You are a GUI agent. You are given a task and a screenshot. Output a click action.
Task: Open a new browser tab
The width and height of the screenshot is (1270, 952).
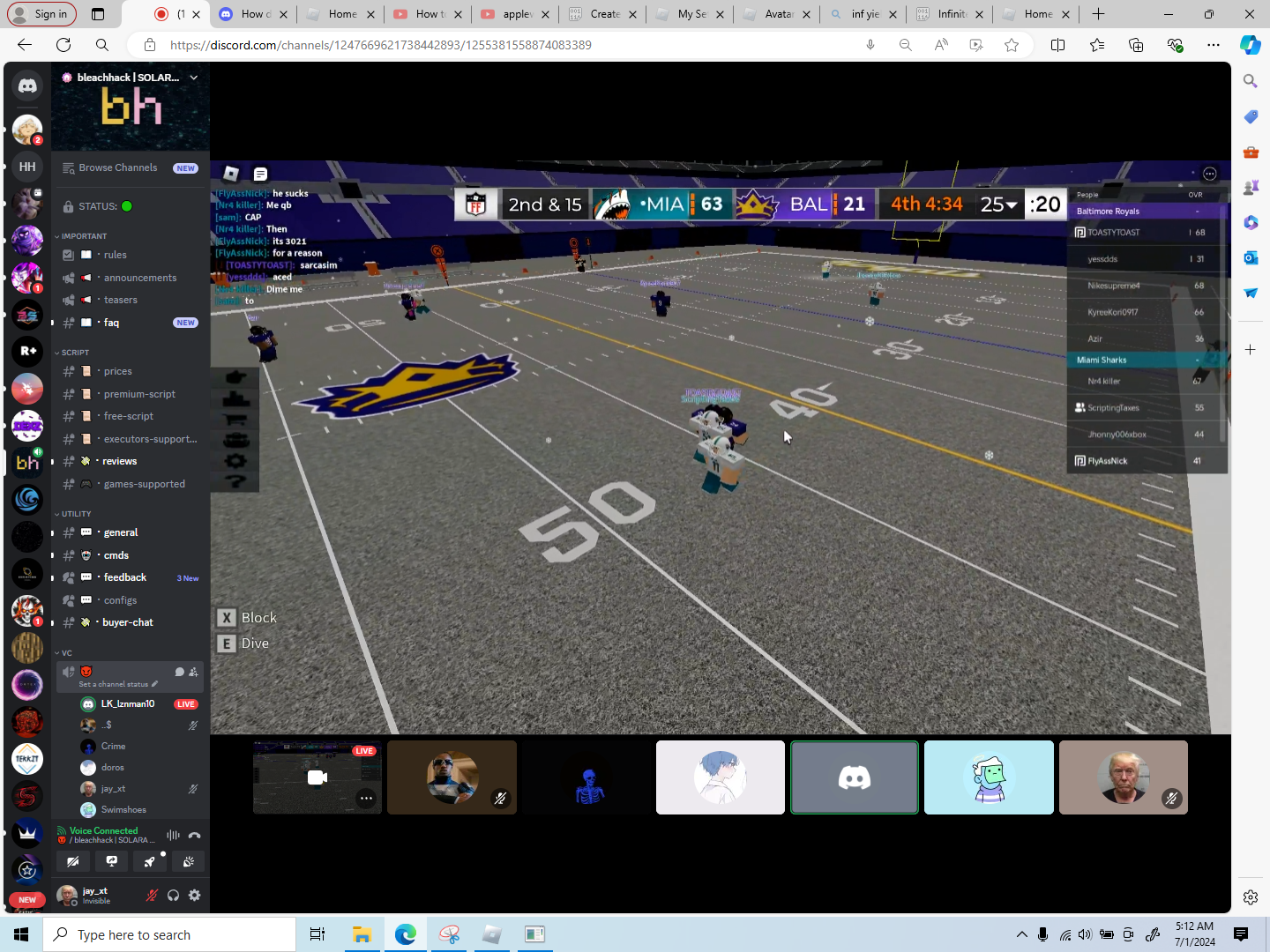click(1098, 14)
